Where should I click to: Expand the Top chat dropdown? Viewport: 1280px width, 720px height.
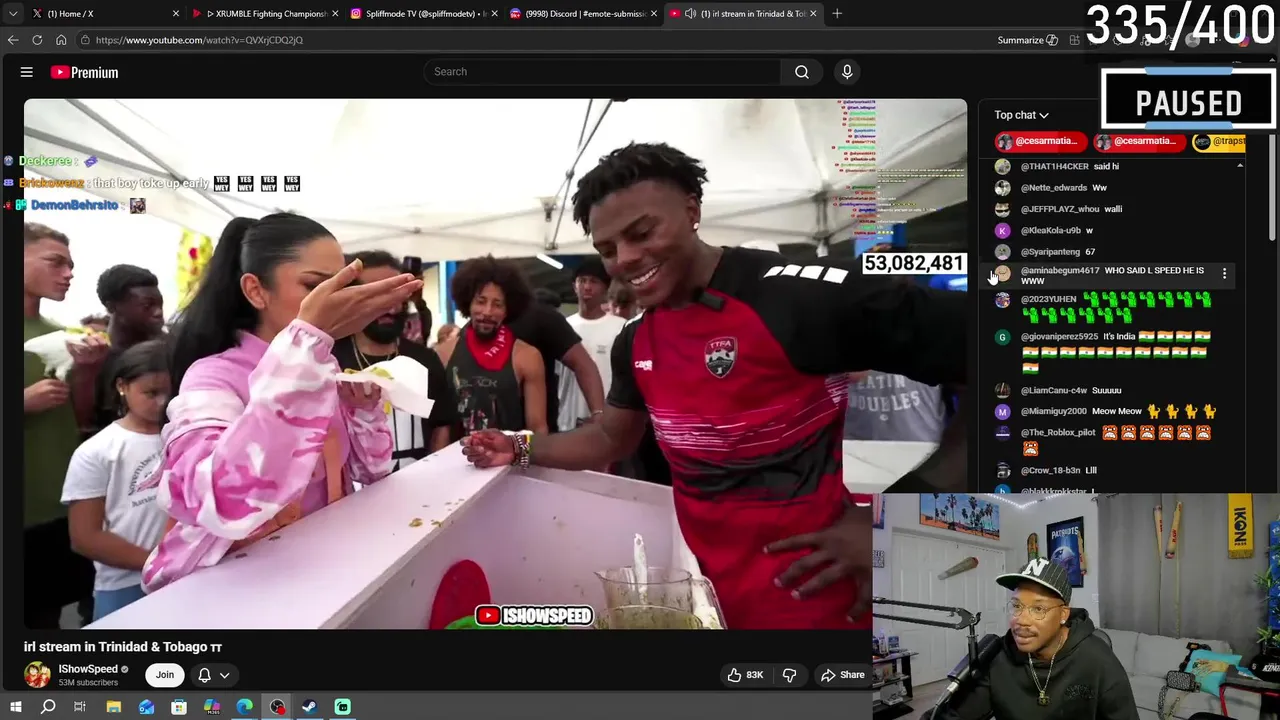pos(1021,115)
